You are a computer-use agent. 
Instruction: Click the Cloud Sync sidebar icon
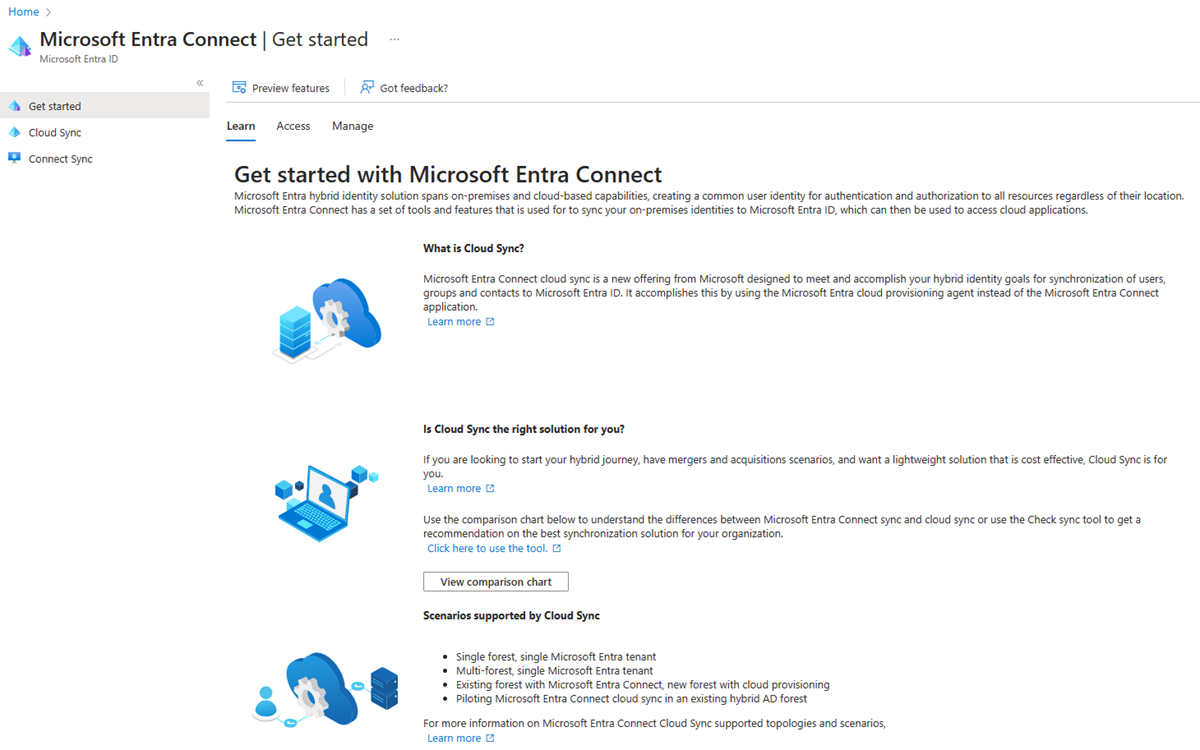click(x=14, y=132)
